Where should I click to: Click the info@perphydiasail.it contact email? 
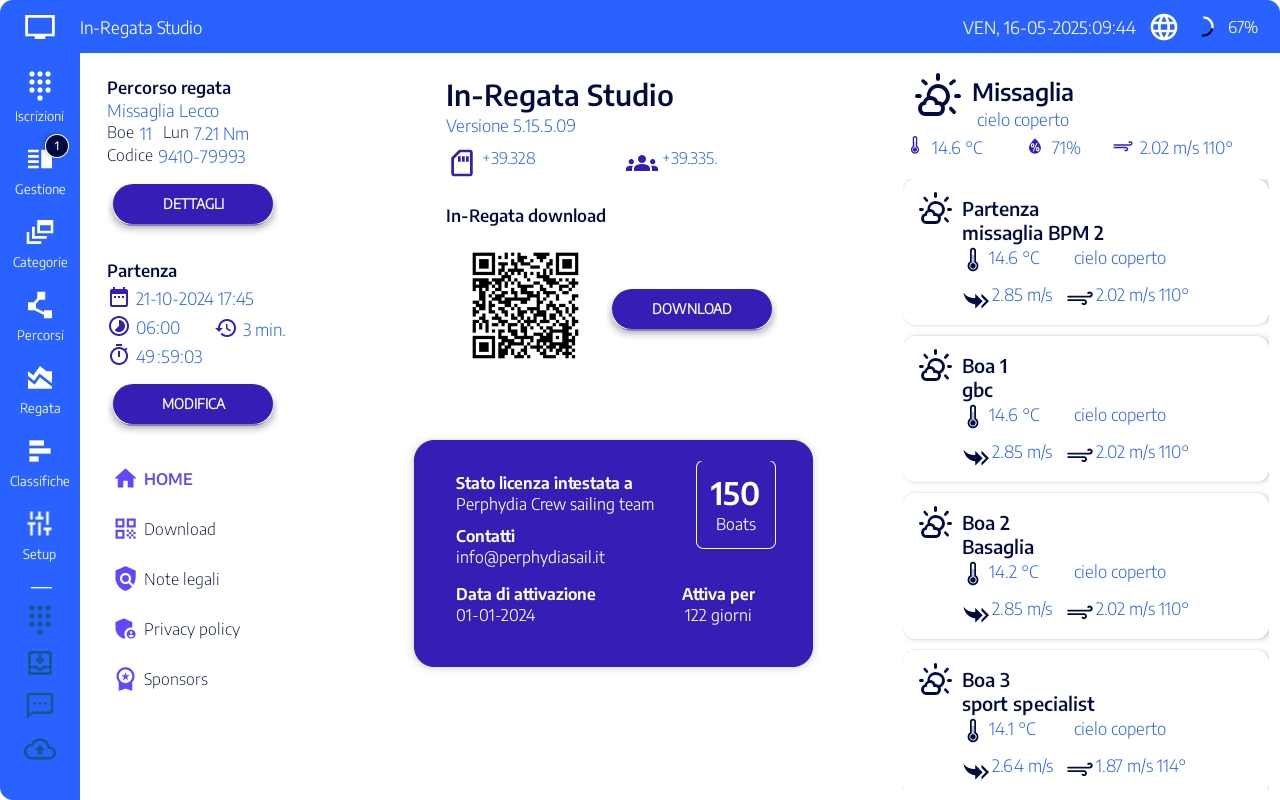[530, 558]
